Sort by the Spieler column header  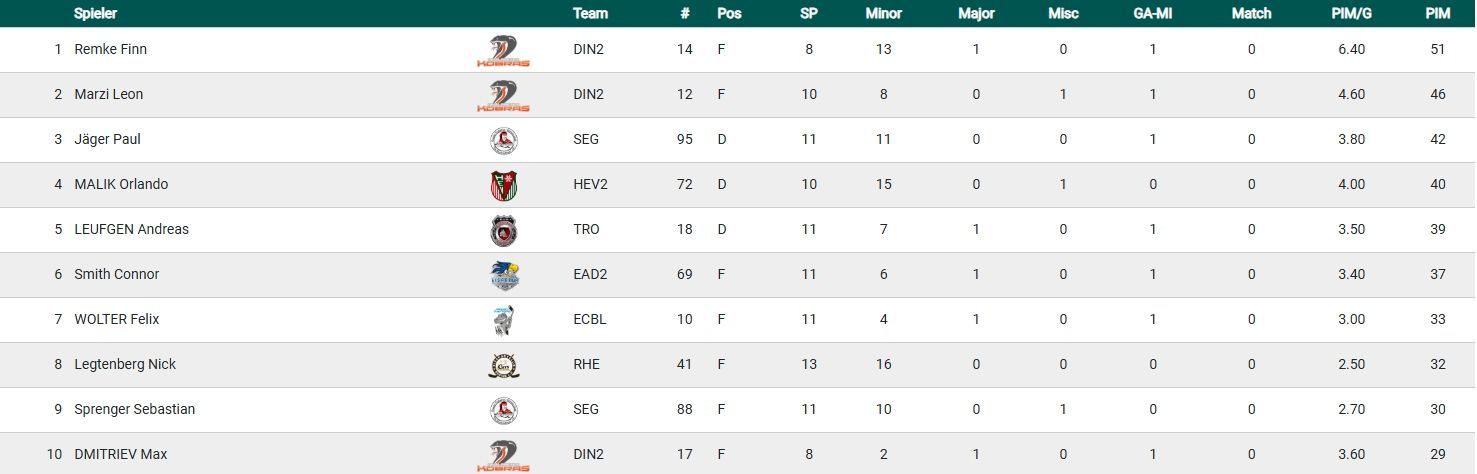click(95, 14)
